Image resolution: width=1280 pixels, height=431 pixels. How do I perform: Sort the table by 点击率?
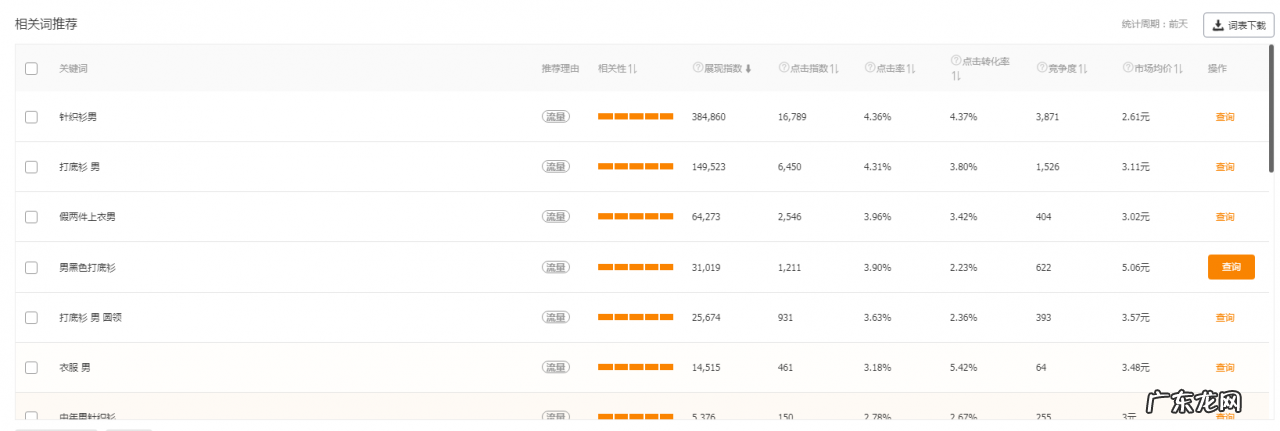(x=910, y=68)
